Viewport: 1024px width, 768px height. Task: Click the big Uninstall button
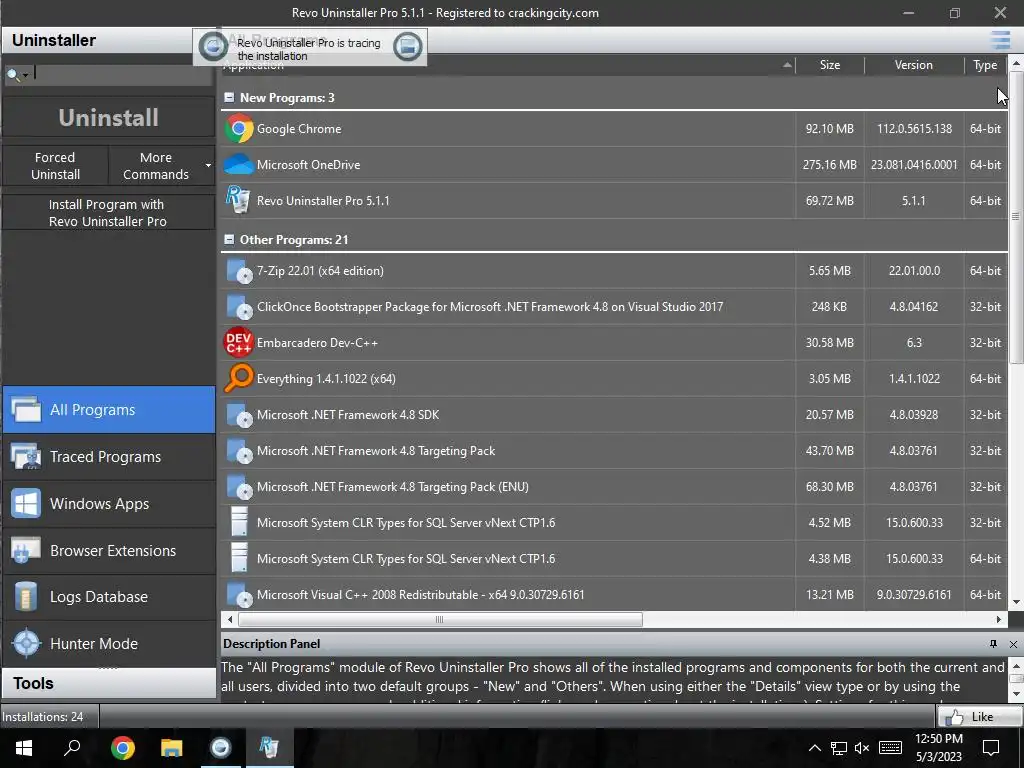tap(108, 118)
